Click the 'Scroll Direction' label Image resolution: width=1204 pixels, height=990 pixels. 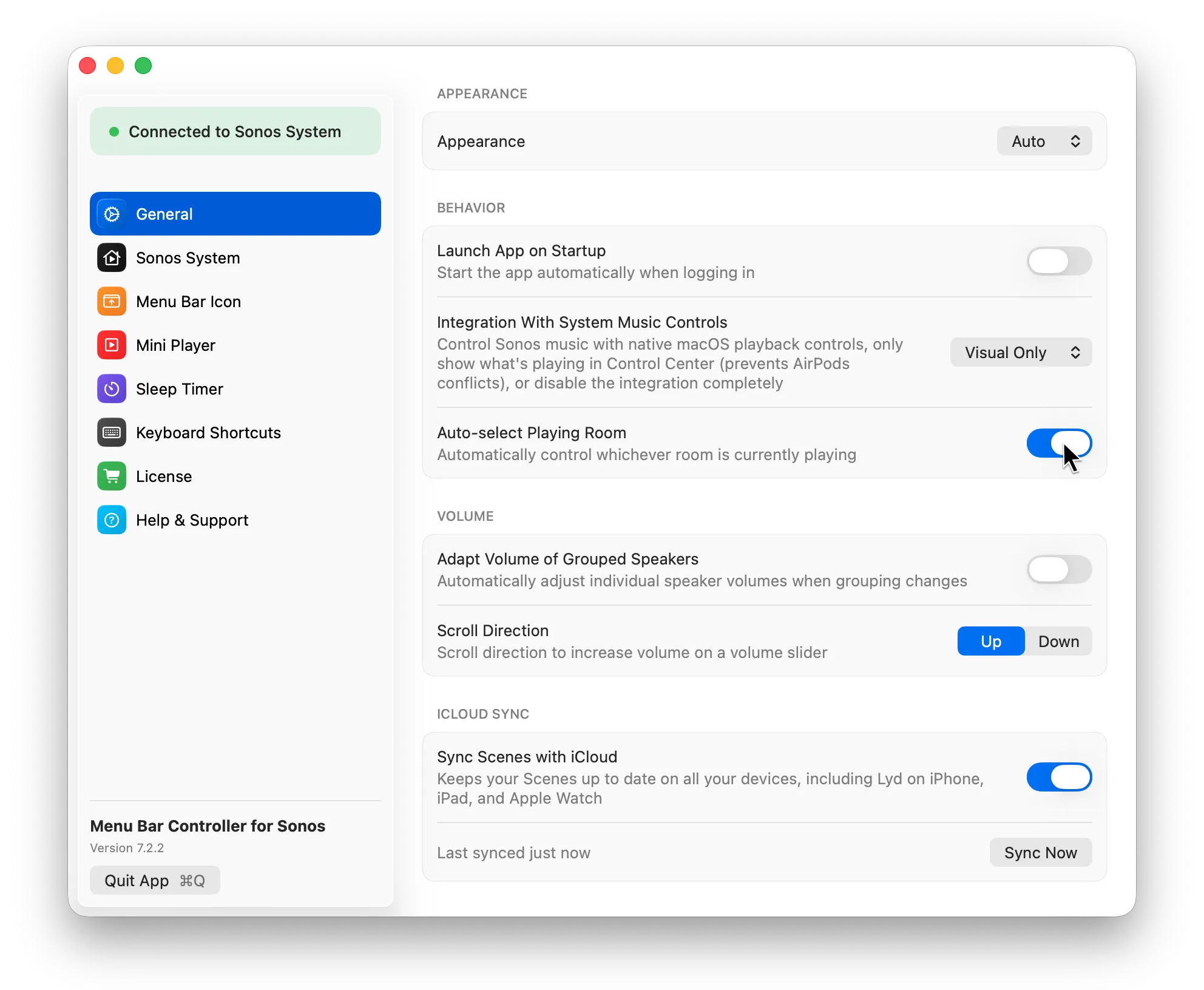tap(493, 631)
